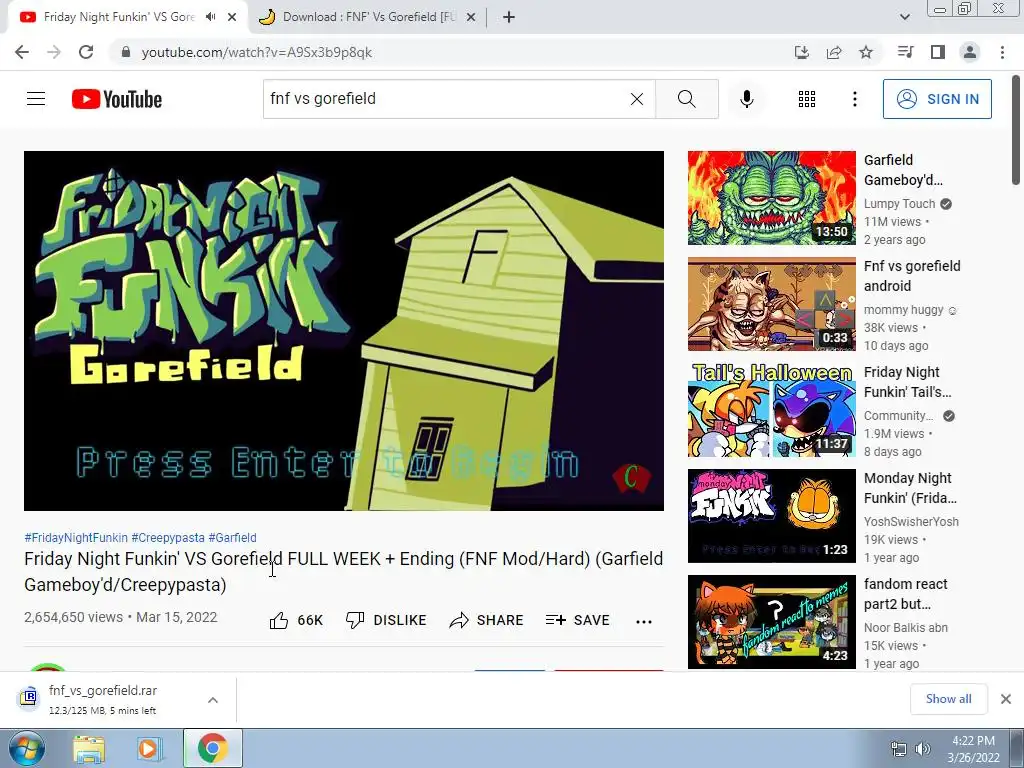Screen dimensions: 1024x768
Task: Open a new browser tab
Action: click(x=509, y=17)
